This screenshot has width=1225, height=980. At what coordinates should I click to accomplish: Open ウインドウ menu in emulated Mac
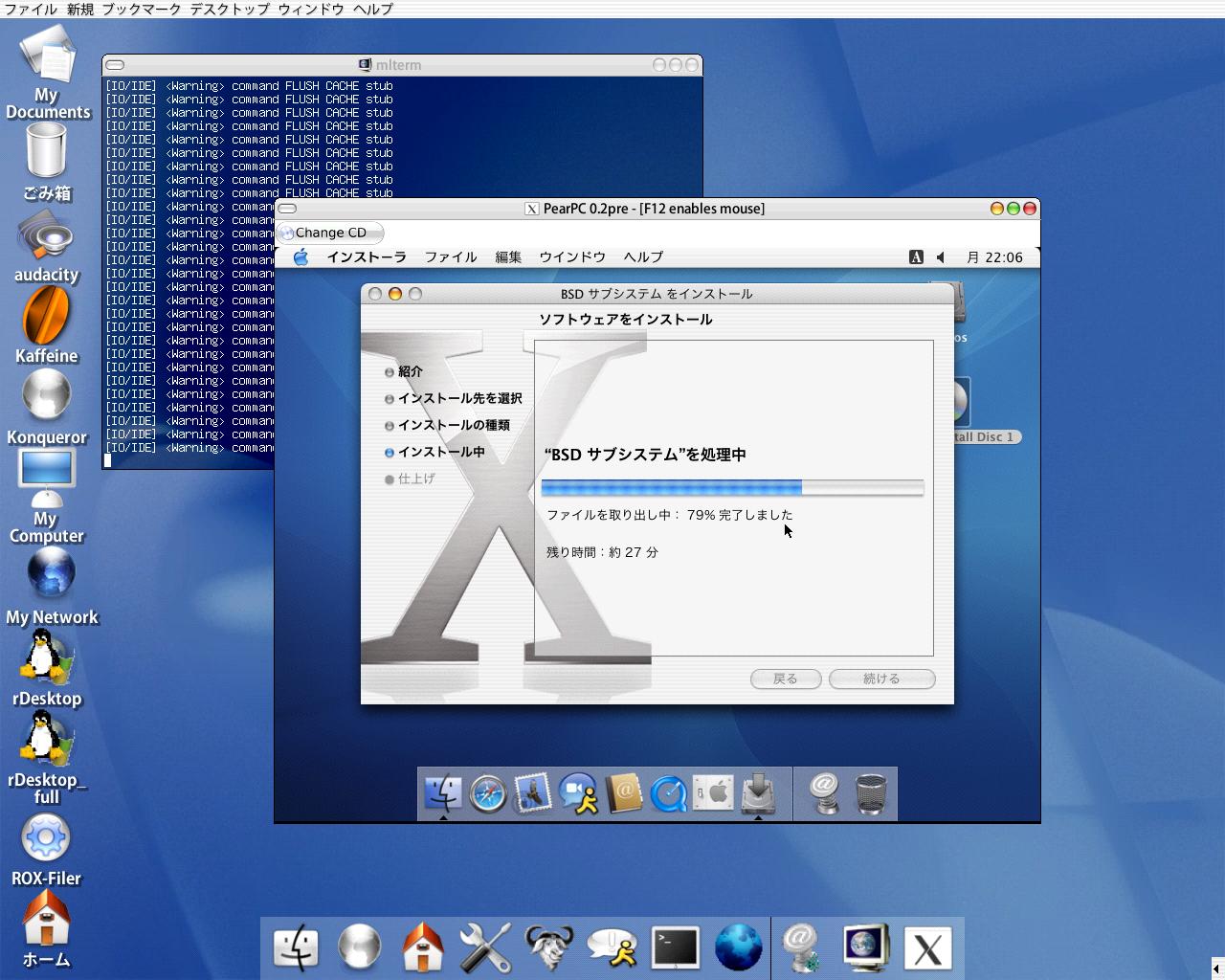point(572,256)
